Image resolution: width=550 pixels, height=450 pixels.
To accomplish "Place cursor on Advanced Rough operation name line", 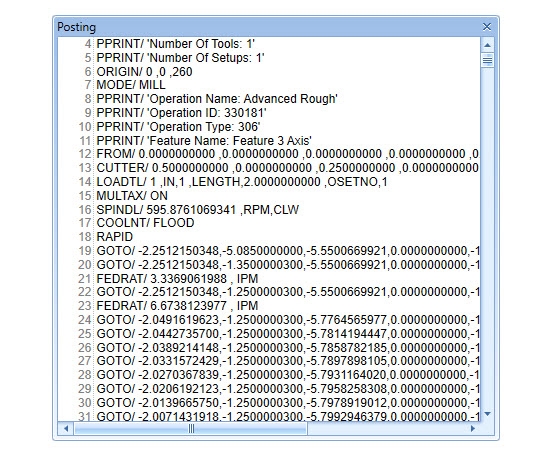I will coord(217,99).
